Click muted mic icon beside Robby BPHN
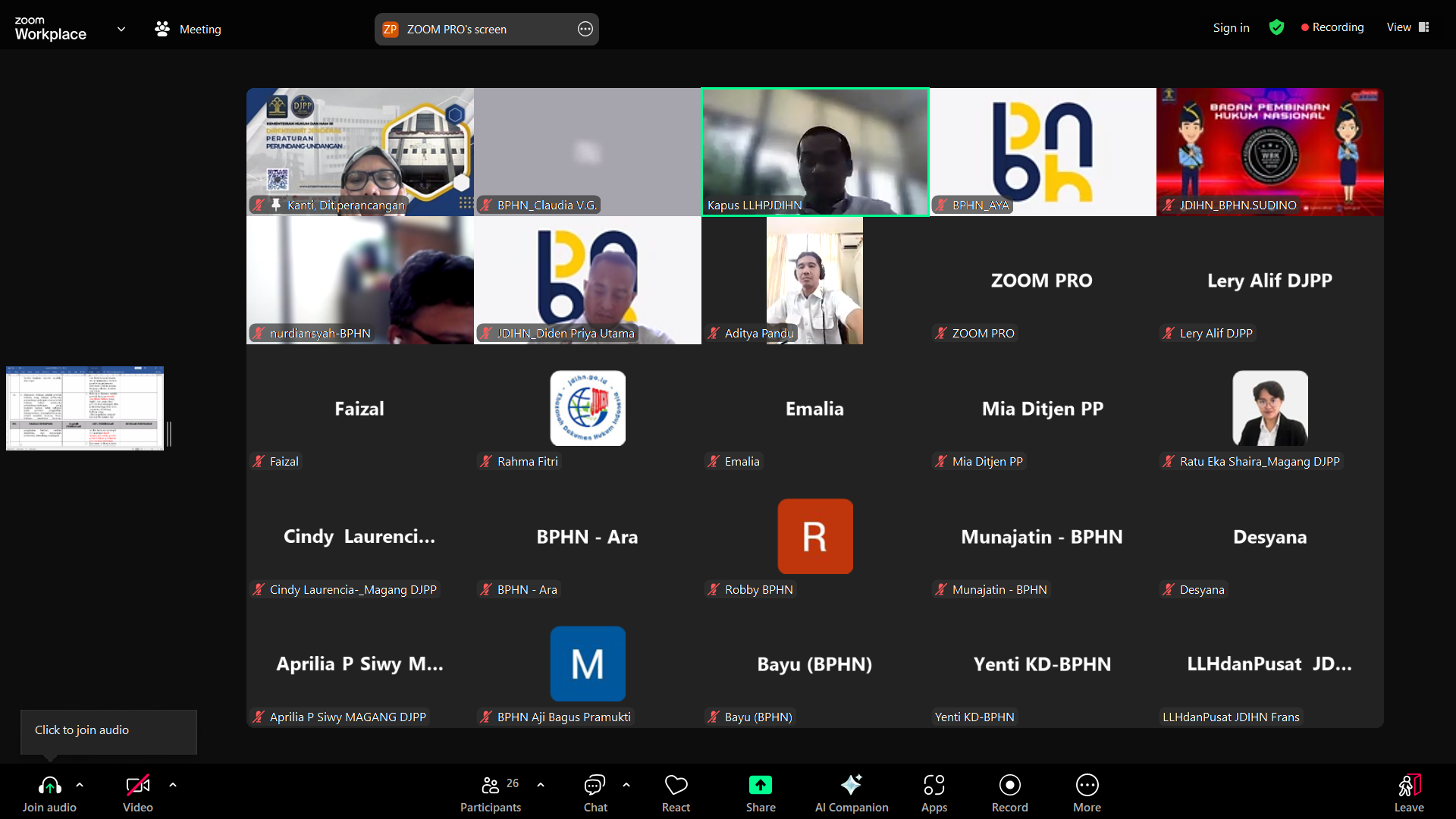The image size is (1456, 819). tap(714, 589)
